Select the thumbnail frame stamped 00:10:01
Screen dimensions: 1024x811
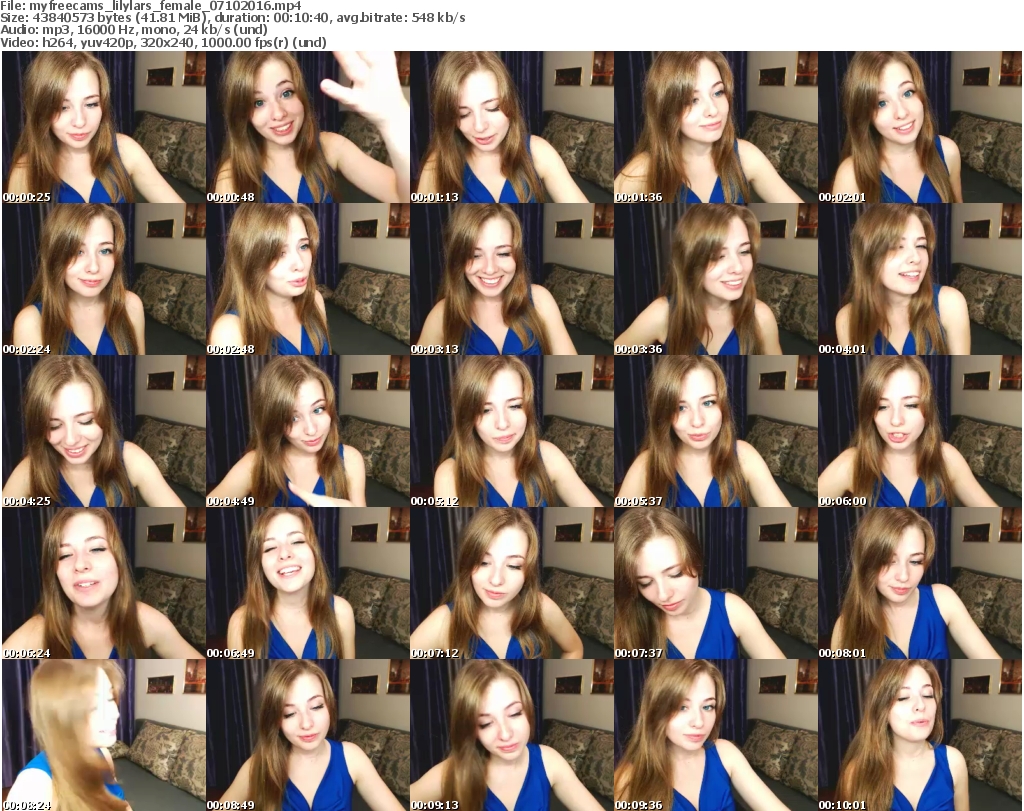click(x=920, y=735)
